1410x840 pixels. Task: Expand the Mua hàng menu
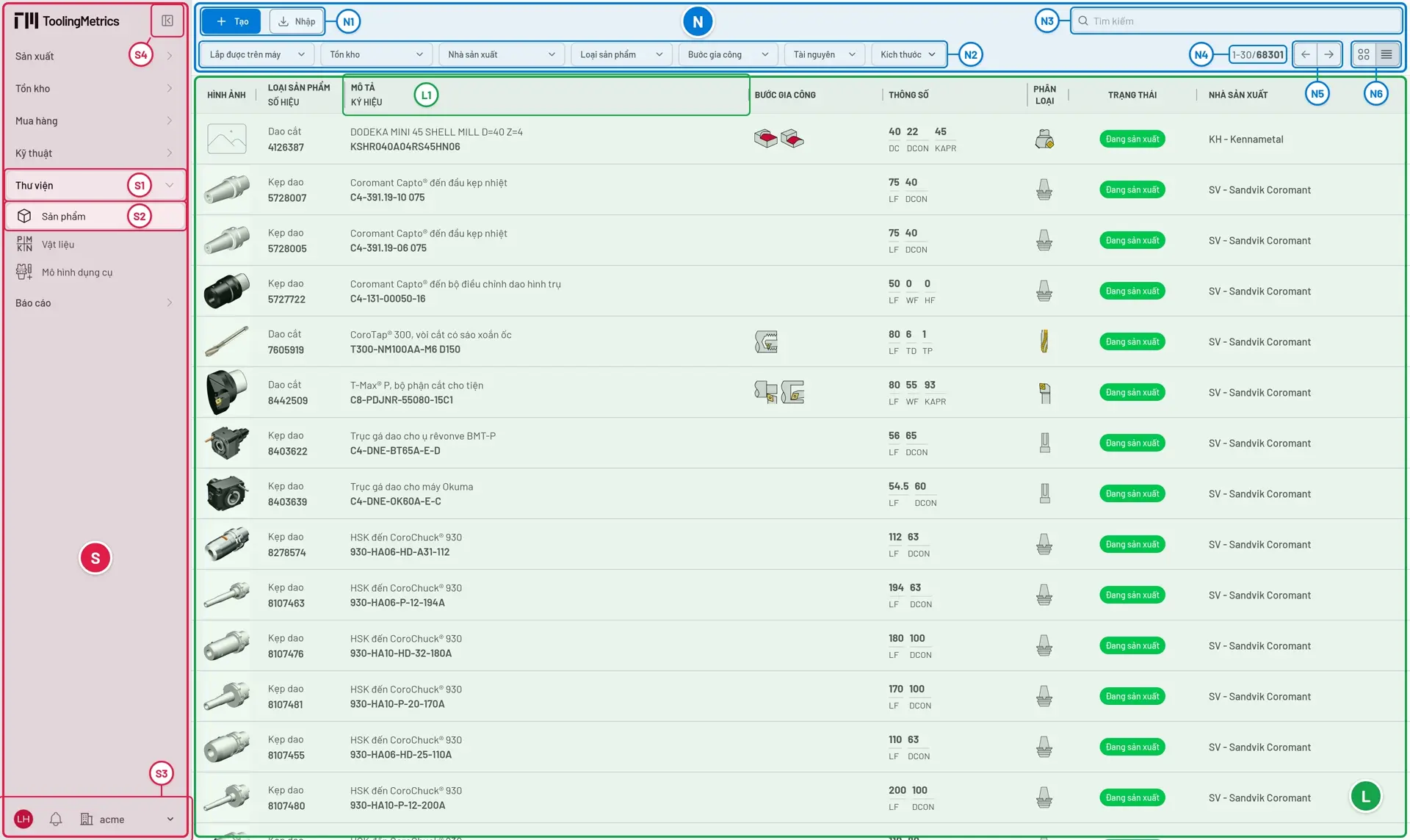tap(94, 120)
